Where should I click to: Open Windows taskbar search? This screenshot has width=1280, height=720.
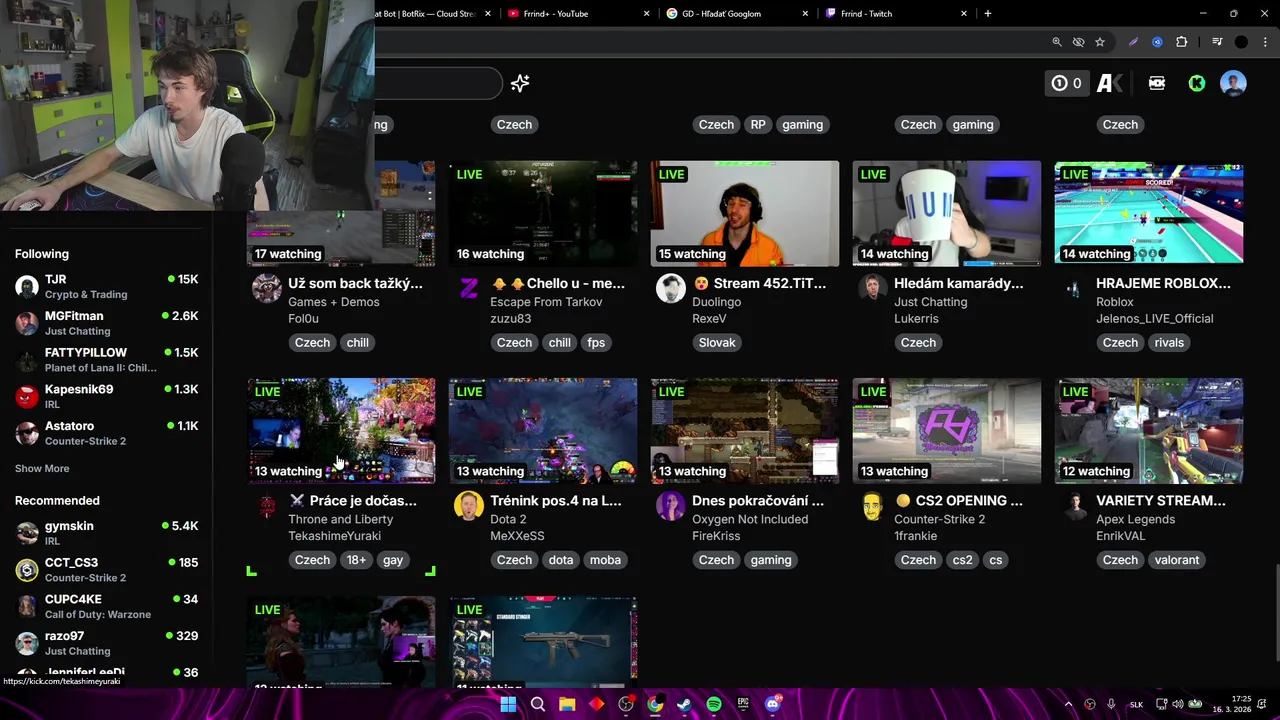pos(538,704)
